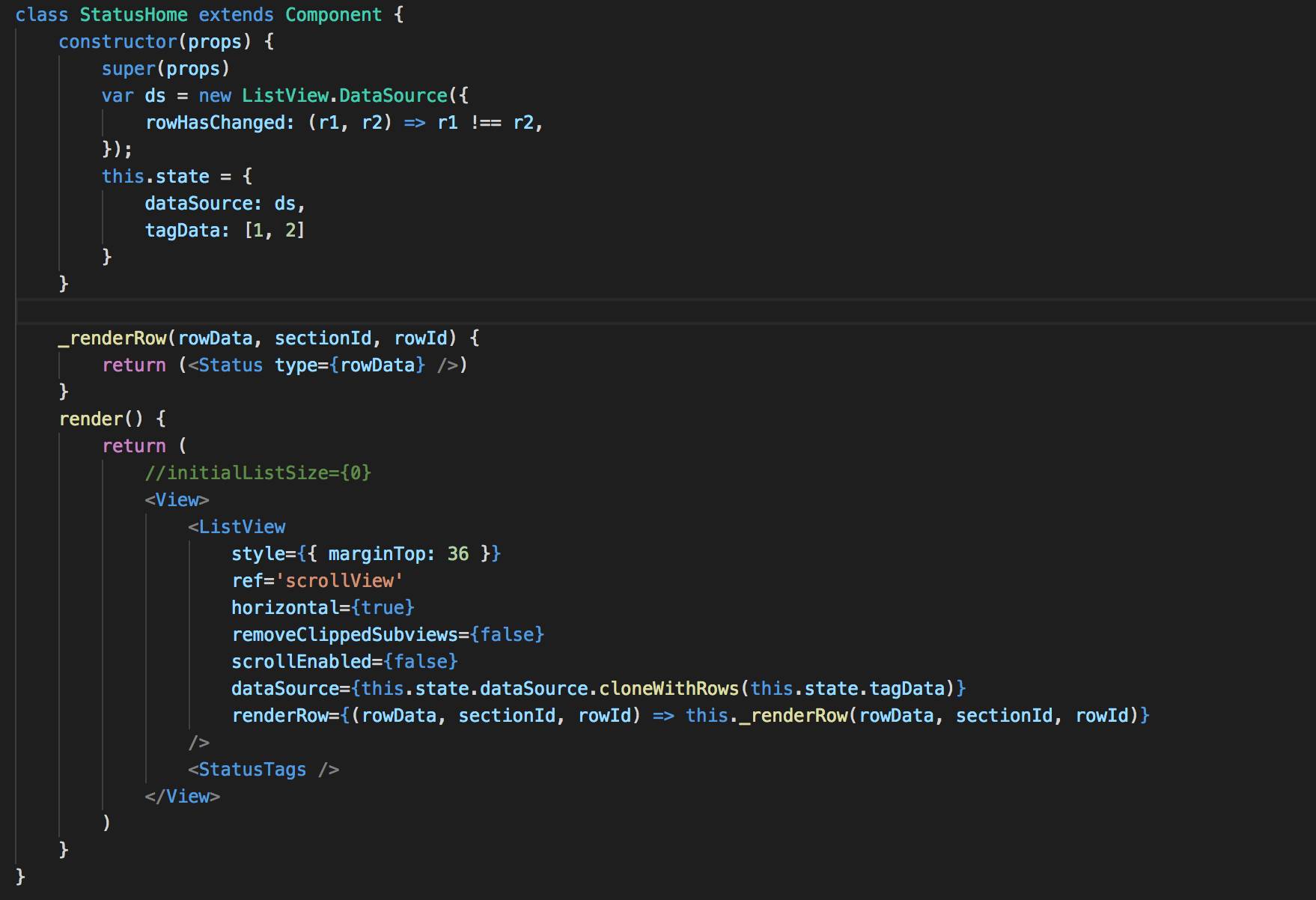Image resolution: width=1316 pixels, height=900 pixels.
Task: Click the <ListView opening tag name
Action: point(242,527)
